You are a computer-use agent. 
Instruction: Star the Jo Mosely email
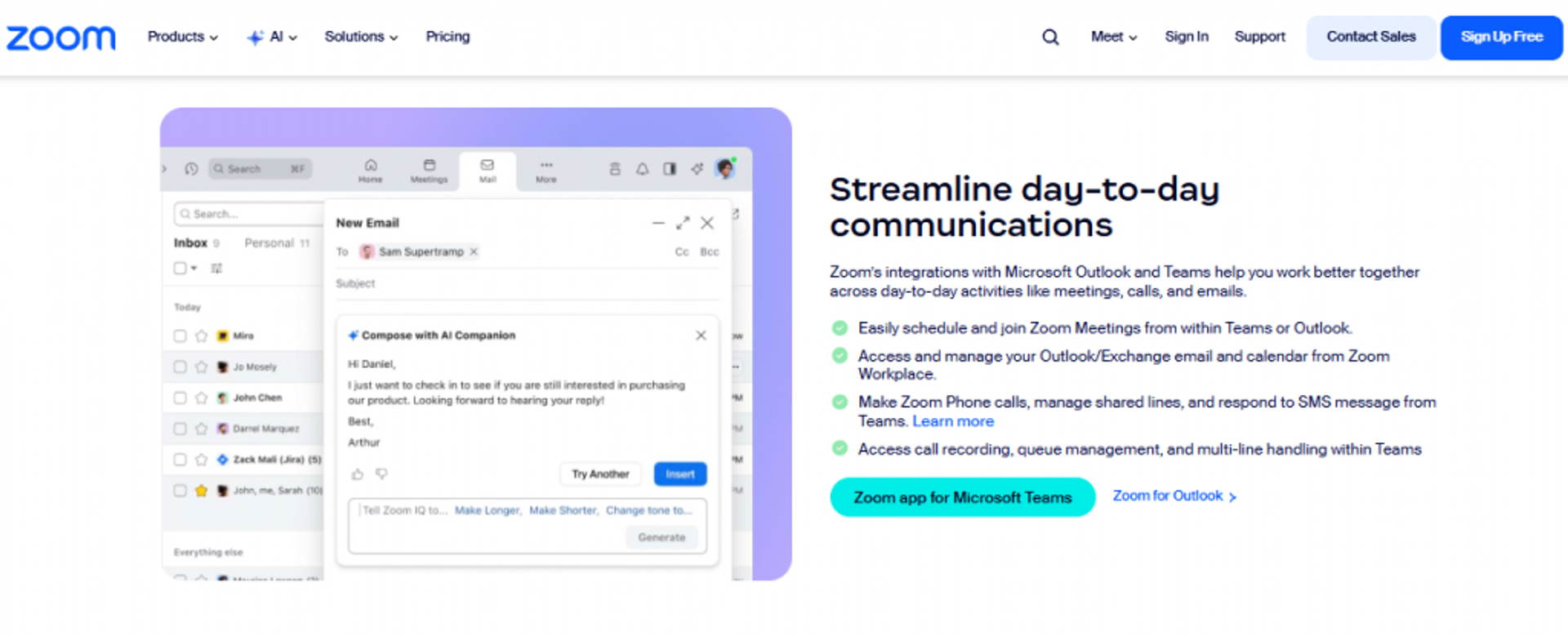tap(201, 367)
